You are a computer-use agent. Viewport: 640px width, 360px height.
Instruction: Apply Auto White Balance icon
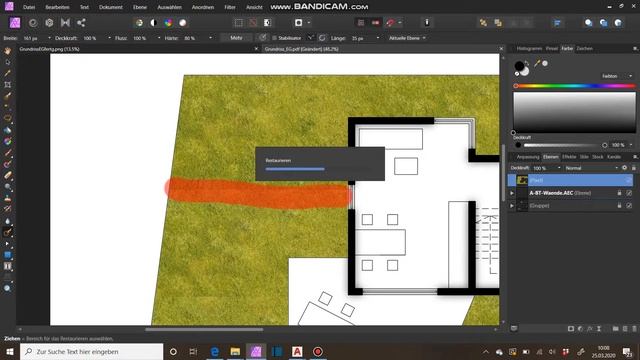pyautogui.click(x=182, y=23)
